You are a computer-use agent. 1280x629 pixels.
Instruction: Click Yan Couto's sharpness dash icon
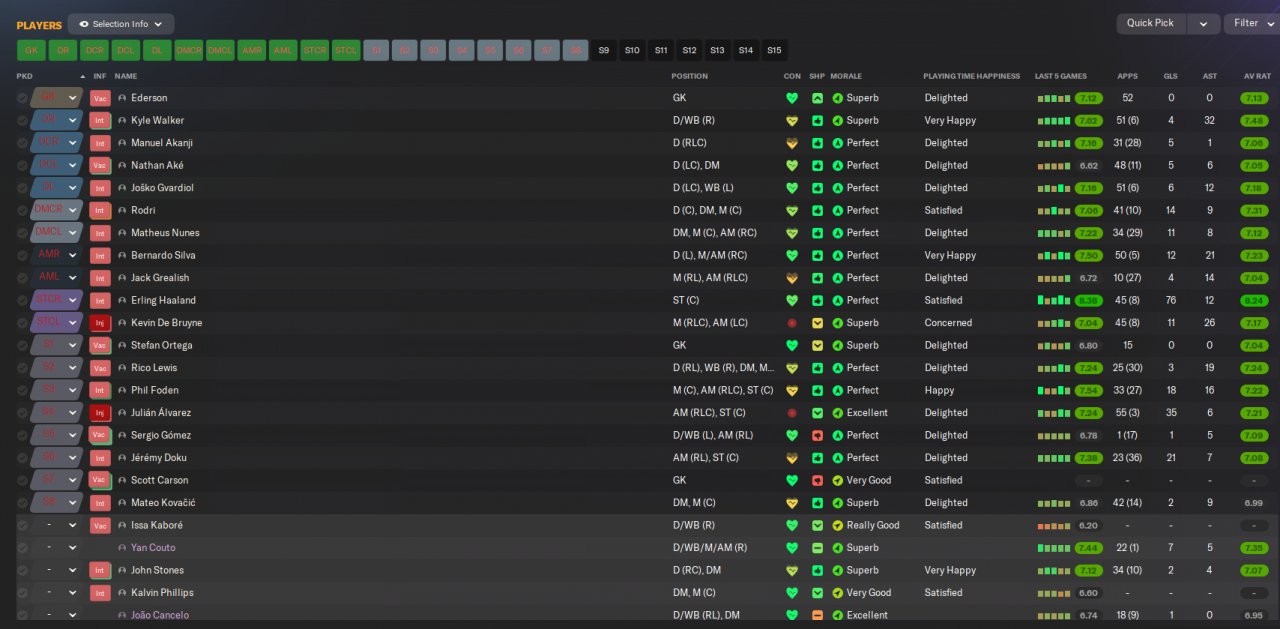(x=817, y=548)
